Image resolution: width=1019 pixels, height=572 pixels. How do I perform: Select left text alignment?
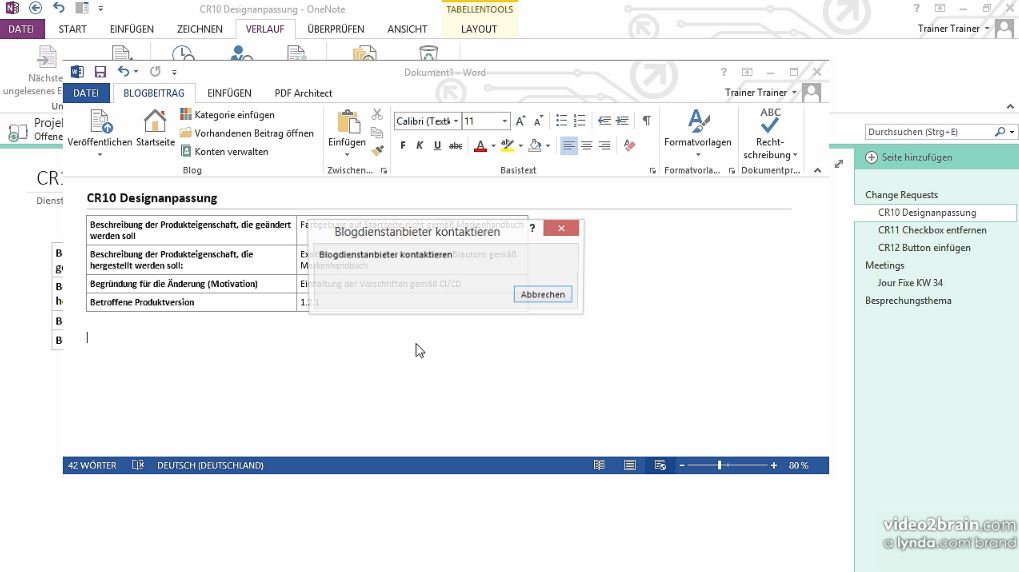(569, 146)
